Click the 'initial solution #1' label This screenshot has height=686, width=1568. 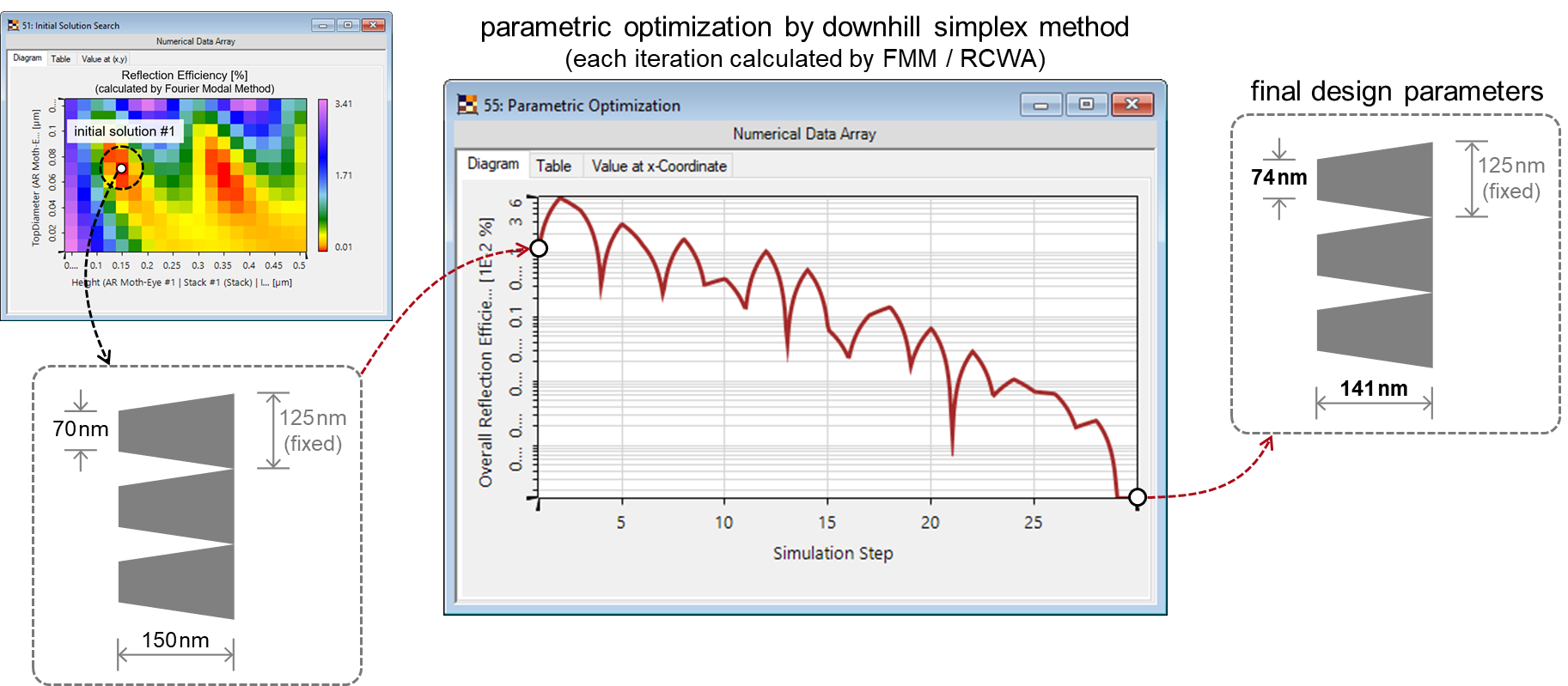tap(124, 131)
